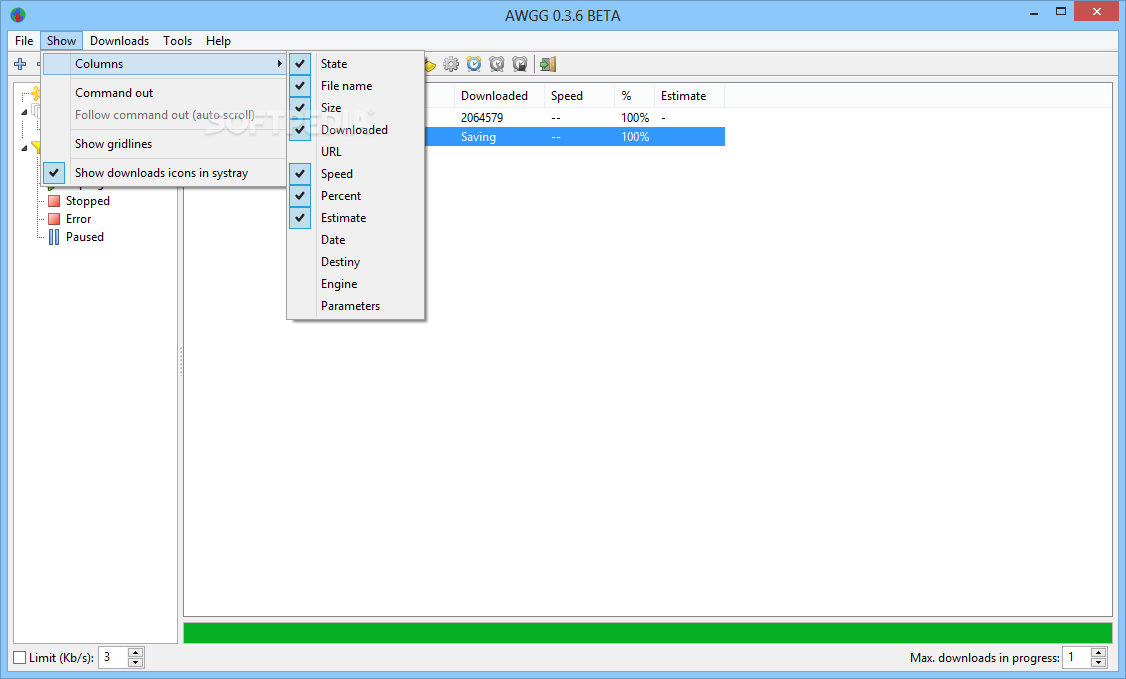This screenshot has height=679, width=1126.
Task: Click the exit door toolbar icon
Action: pyautogui.click(x=548, y=64)
